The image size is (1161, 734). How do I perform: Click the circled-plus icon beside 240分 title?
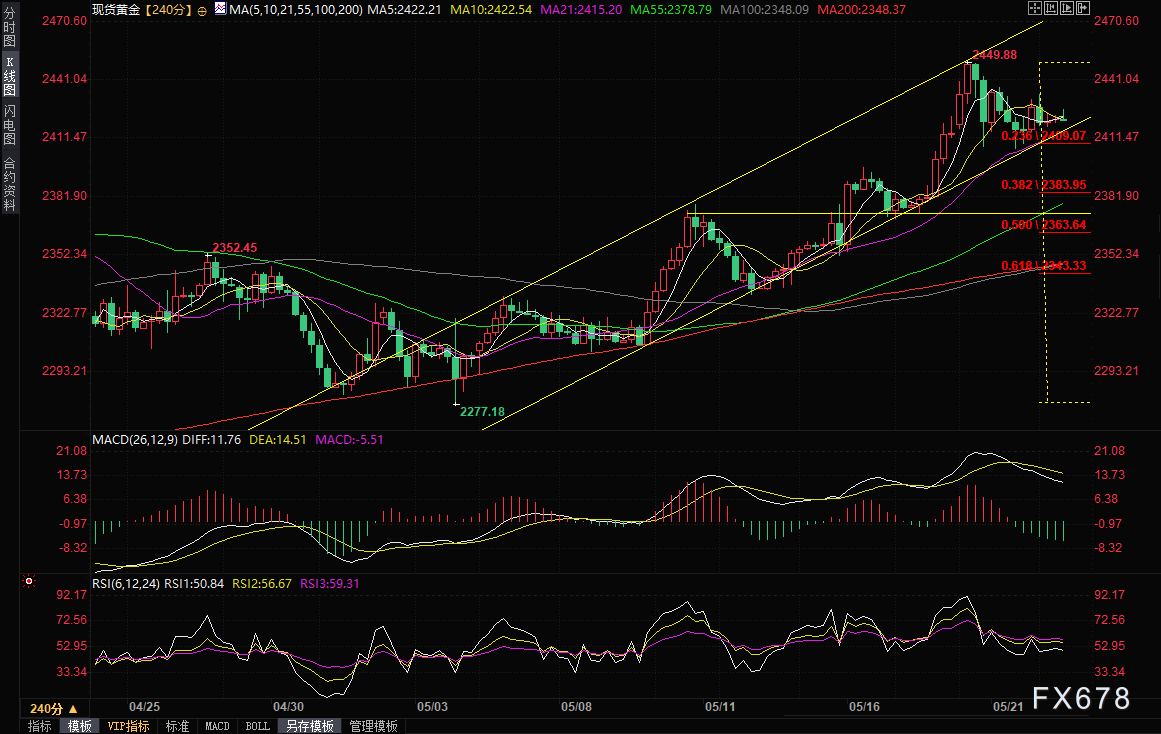click(x=201, y=10)
